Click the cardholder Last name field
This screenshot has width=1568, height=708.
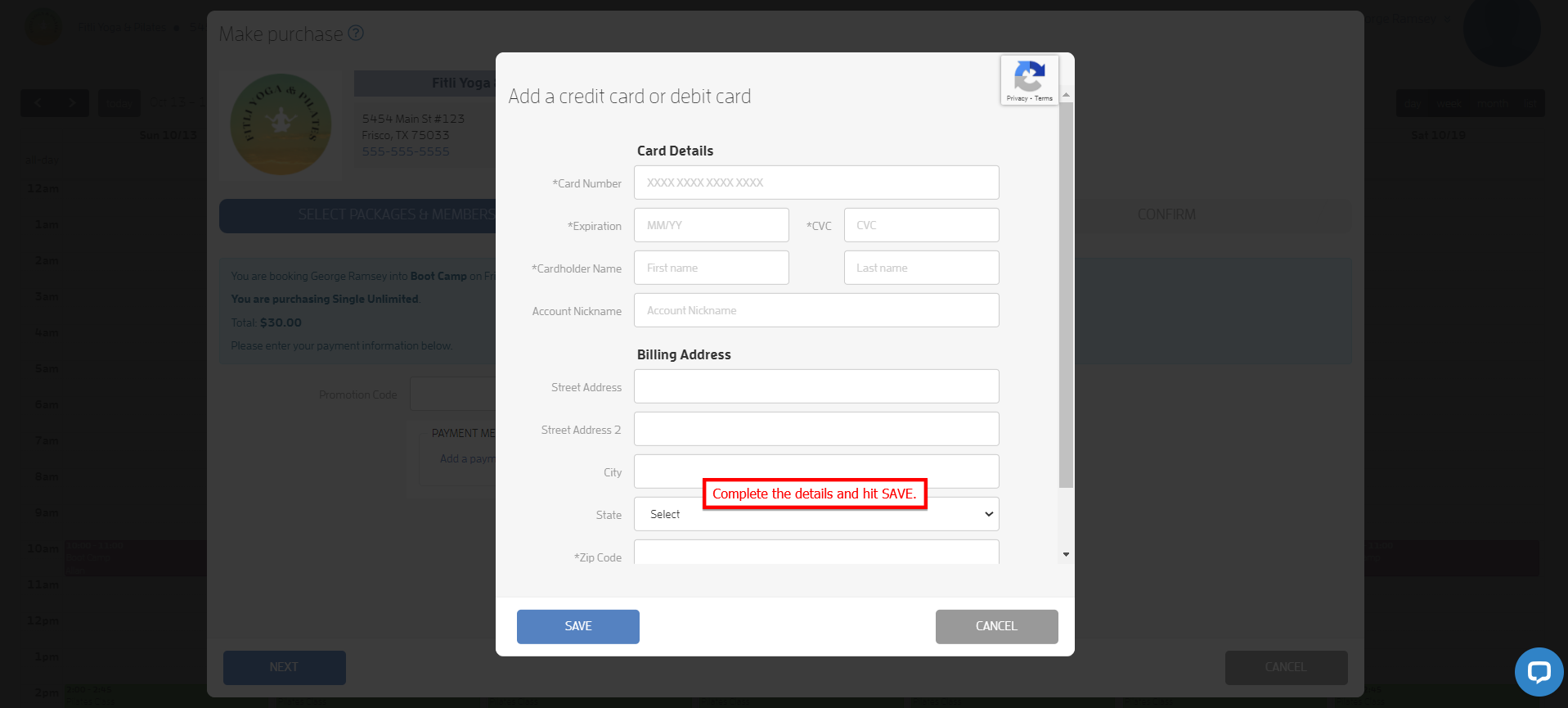[x=921, y=268]
